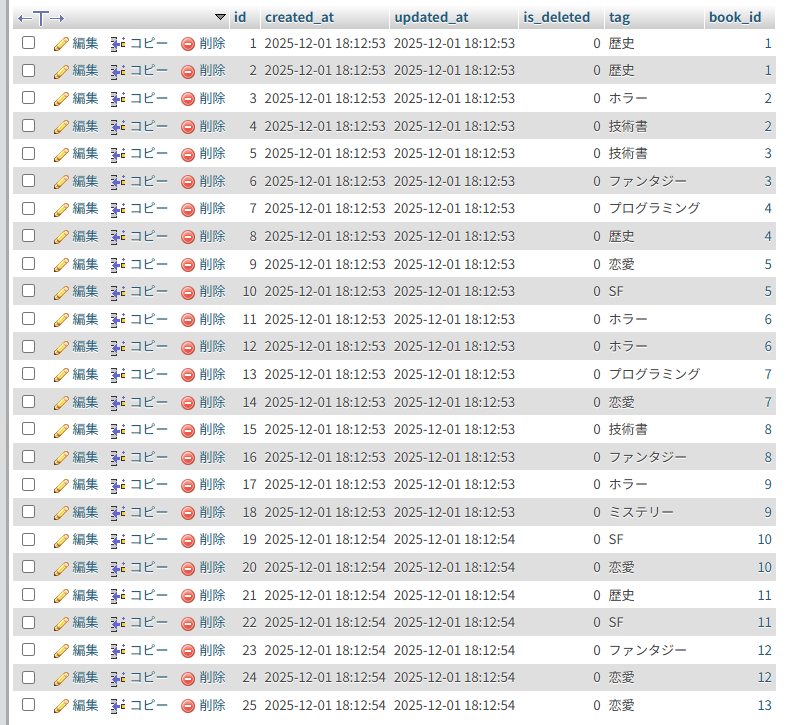
Task: Click the copy icon for row id 13
Action: (117, 374)
